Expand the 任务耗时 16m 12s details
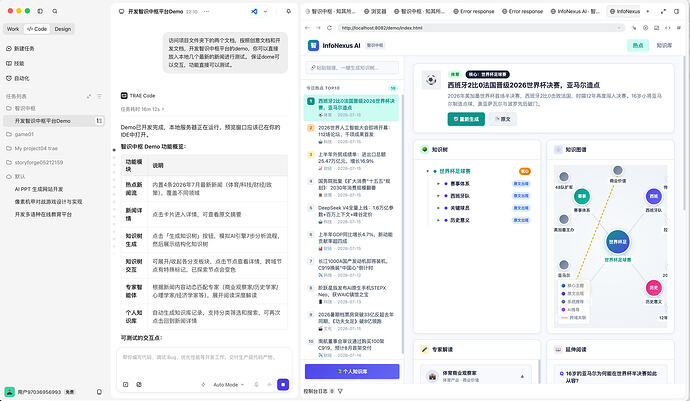Screen dimensions: 690x401 [142, 109]
